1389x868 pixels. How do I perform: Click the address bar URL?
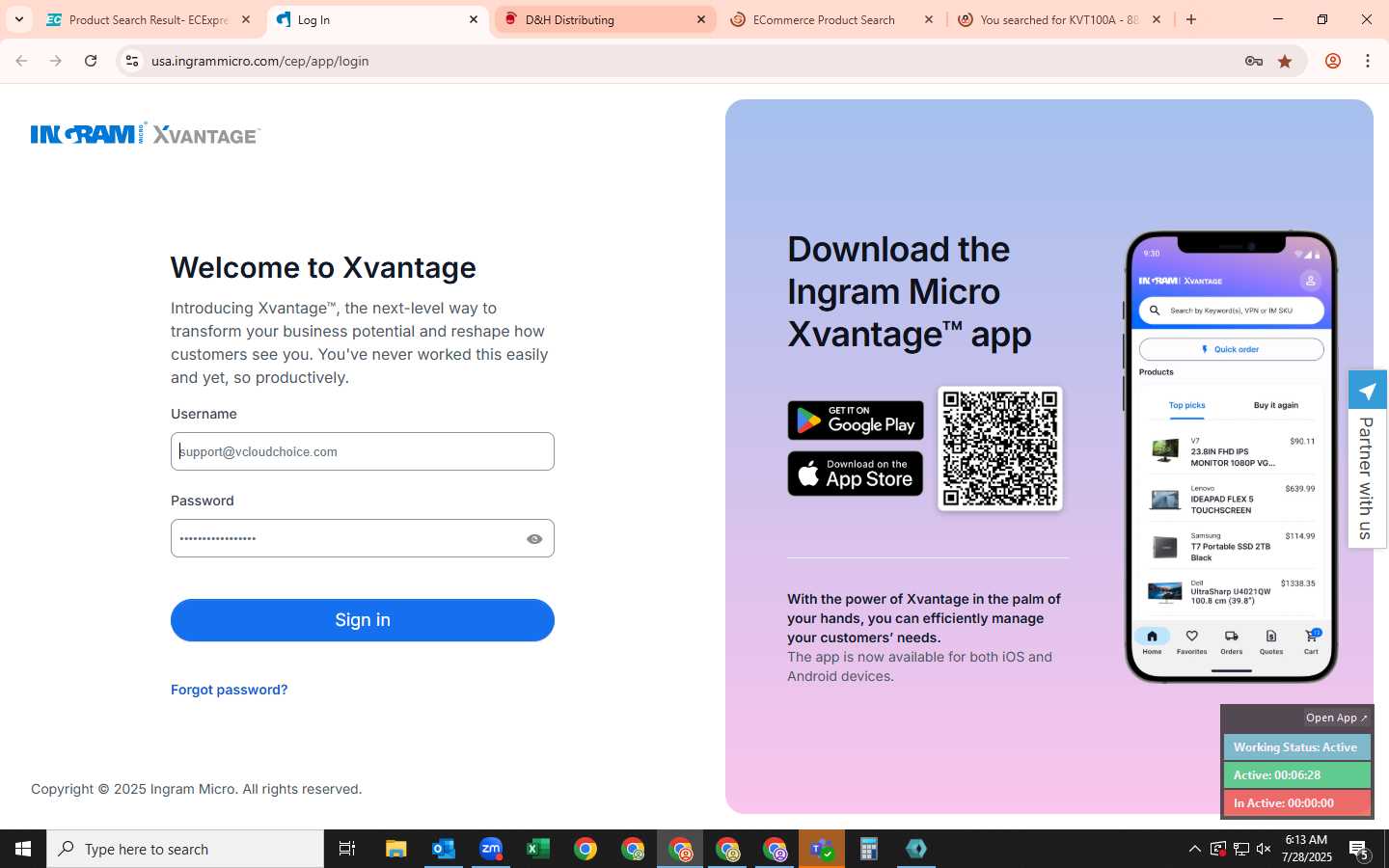coord(260,61)
